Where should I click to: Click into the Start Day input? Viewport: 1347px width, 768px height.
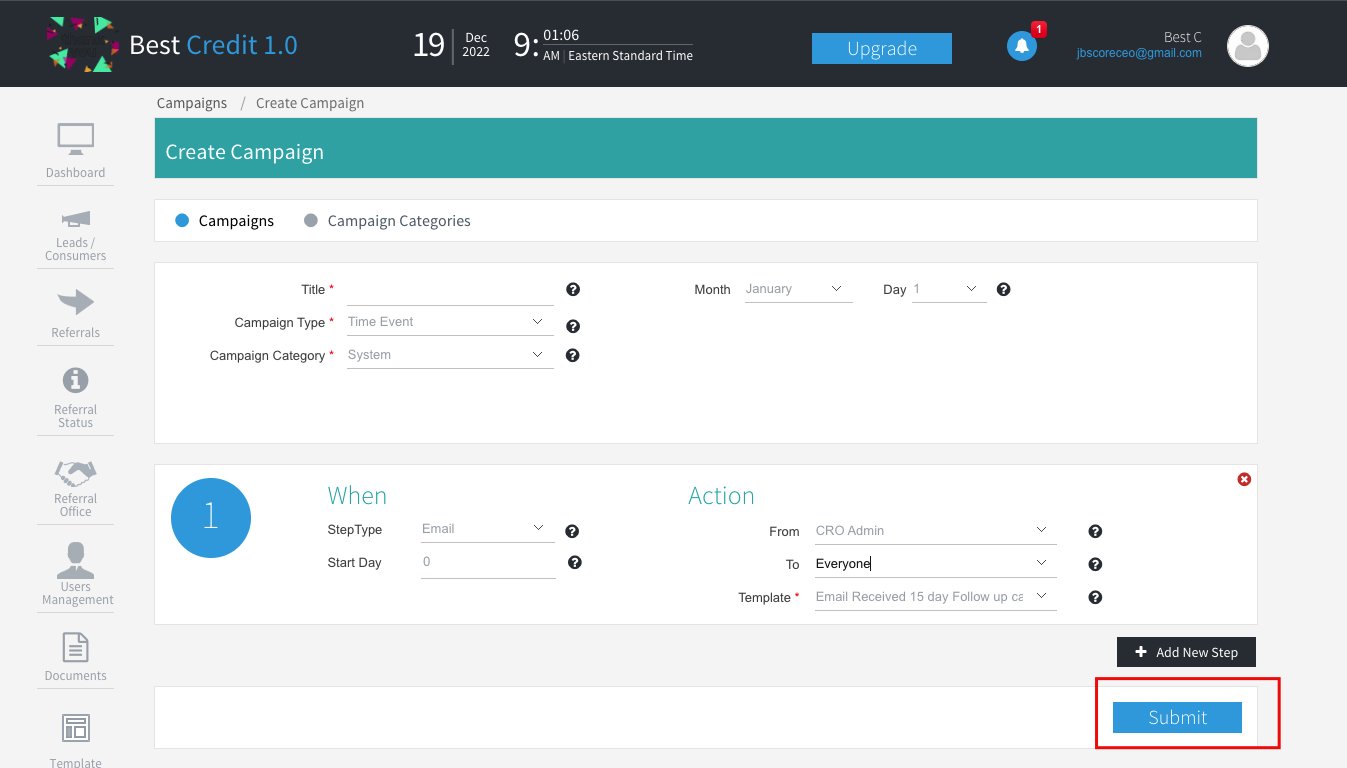(488, 562)
